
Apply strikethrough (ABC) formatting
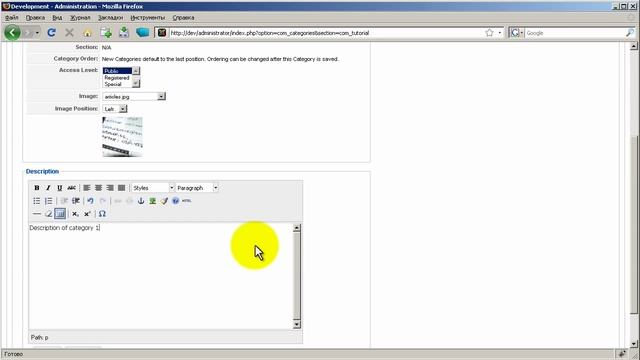71,188
